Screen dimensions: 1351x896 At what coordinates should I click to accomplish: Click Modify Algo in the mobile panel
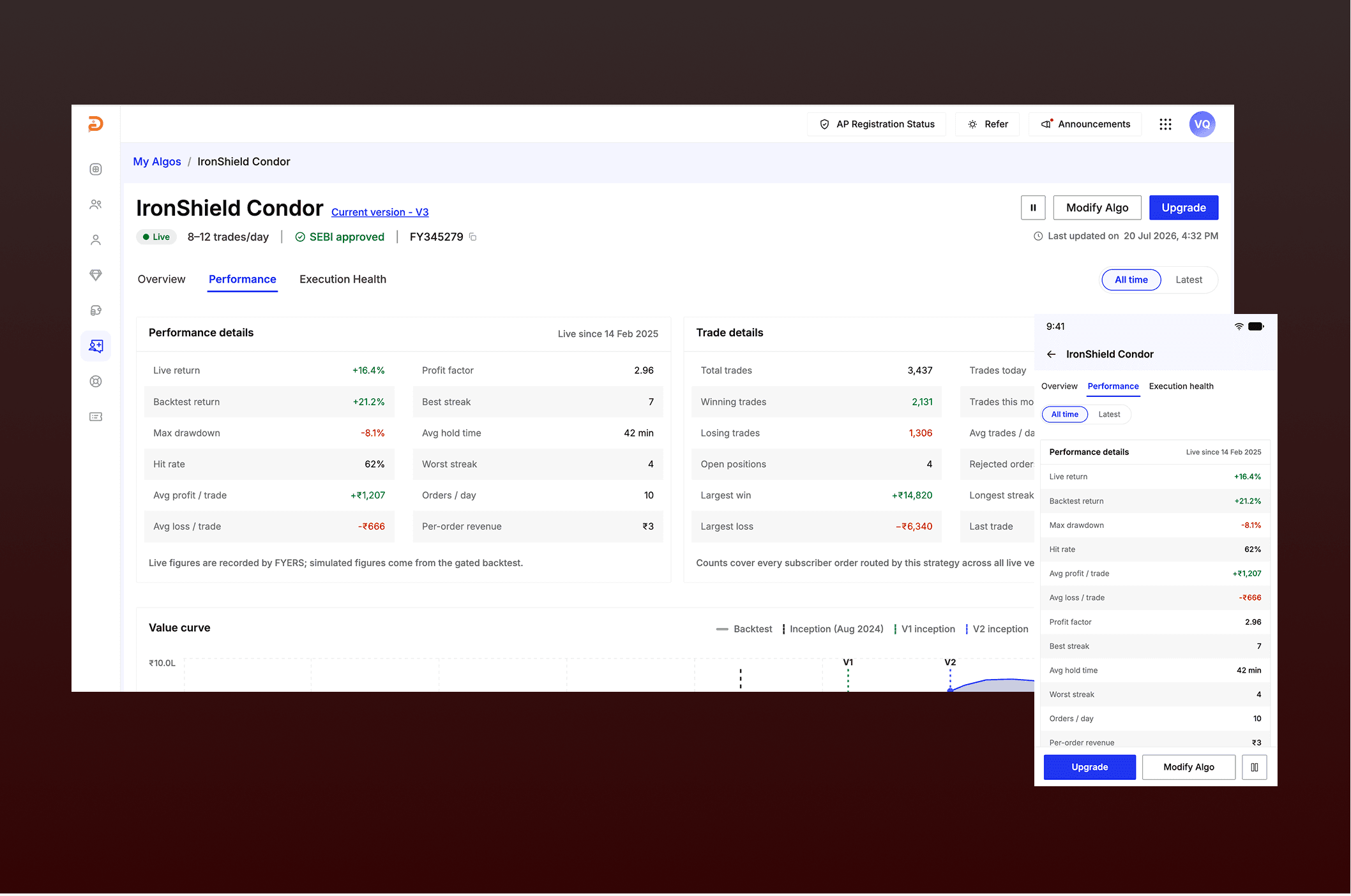point(1189,767)
